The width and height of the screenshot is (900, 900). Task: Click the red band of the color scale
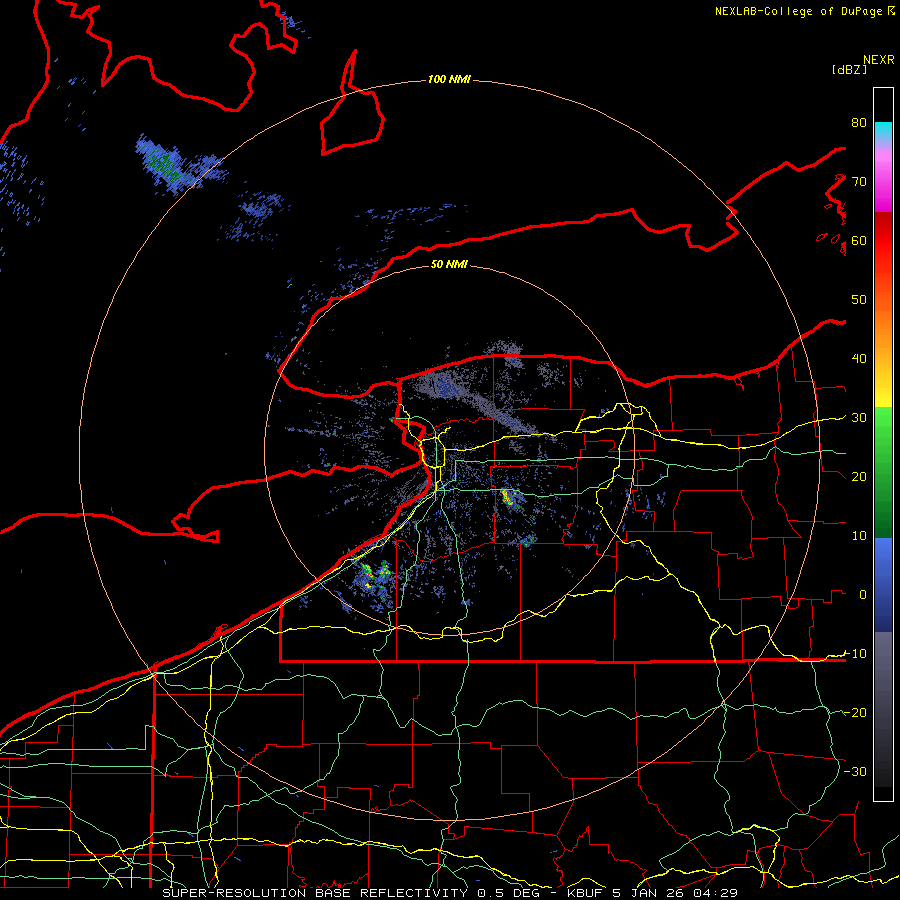point(883,247)
